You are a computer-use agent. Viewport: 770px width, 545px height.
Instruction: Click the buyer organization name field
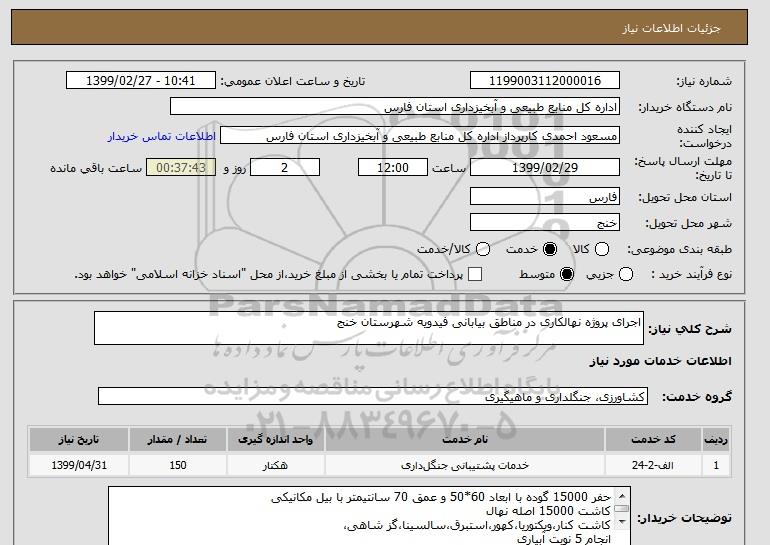[x=395, y=107]
